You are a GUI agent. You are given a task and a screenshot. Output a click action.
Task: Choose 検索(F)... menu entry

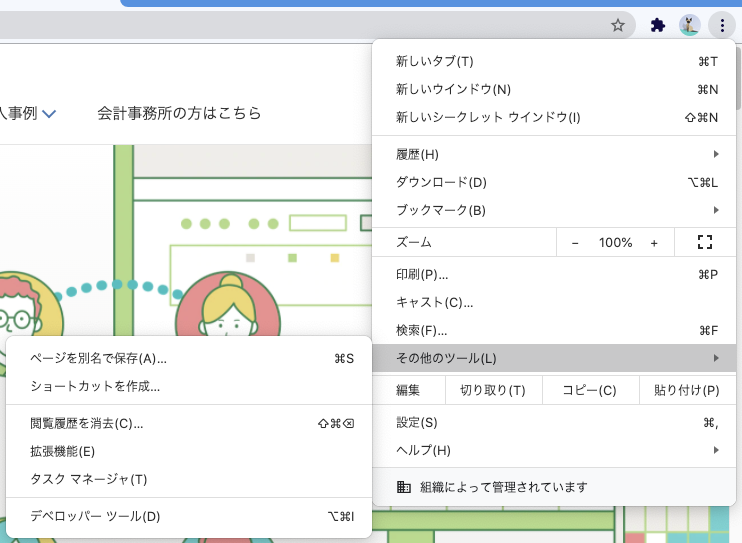[x=554, y=330]
